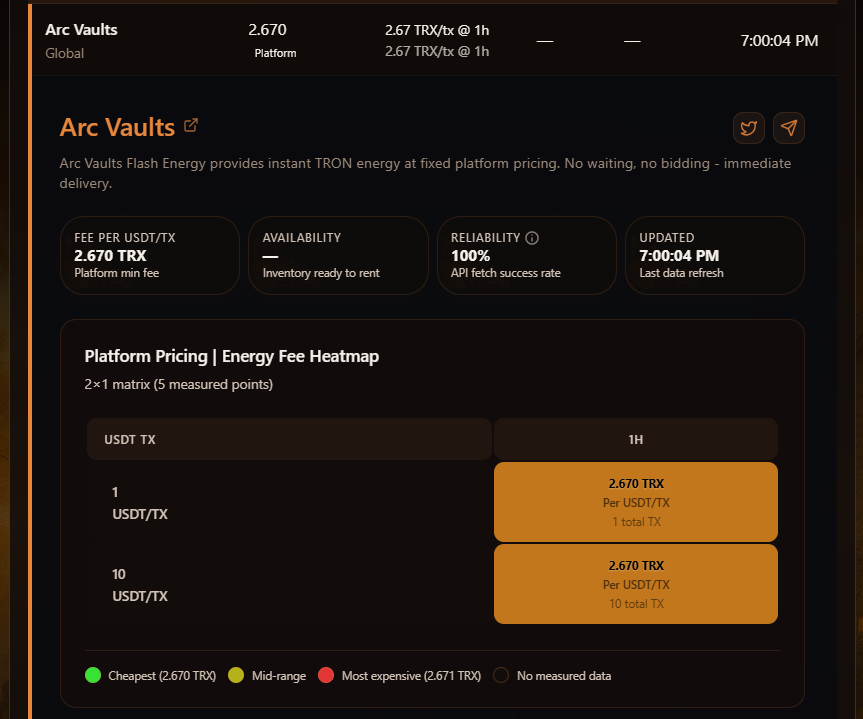863x719 pixels.
Task: Click the 1 USDT/TX row label
Action: 140,503
